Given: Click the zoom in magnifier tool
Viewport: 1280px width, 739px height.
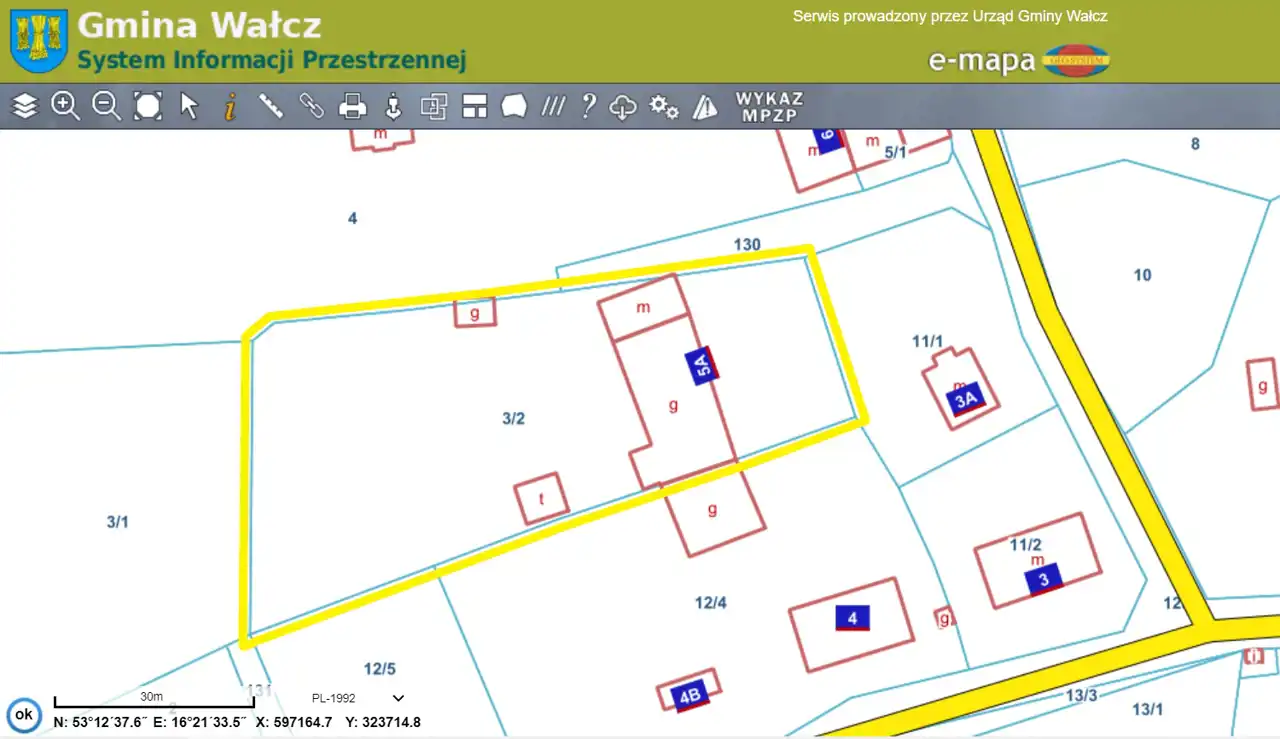Looking at the screenshot, I should (66, 105).
